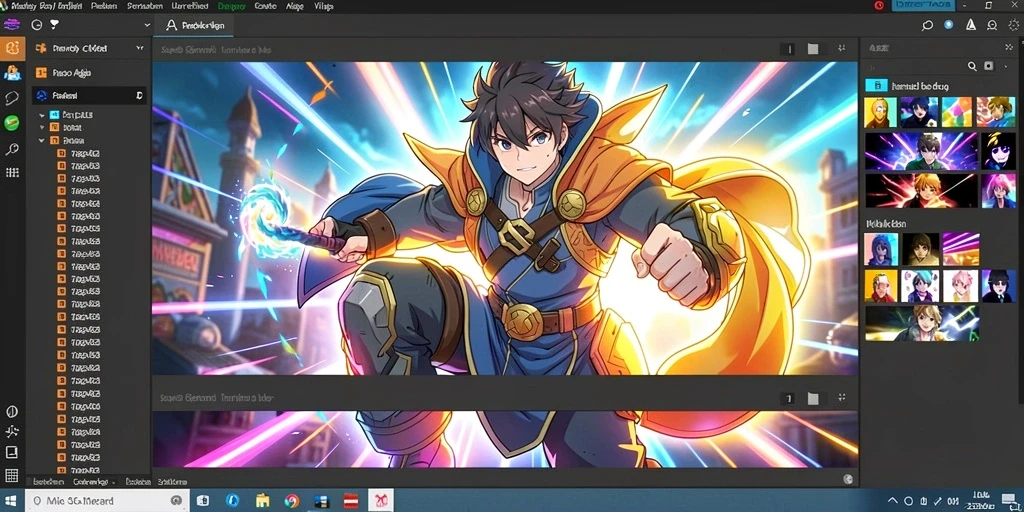Click the green round icon in left sidebar
The height and width of the screenshot is (512, 1024).
click(x=12, y=123)
